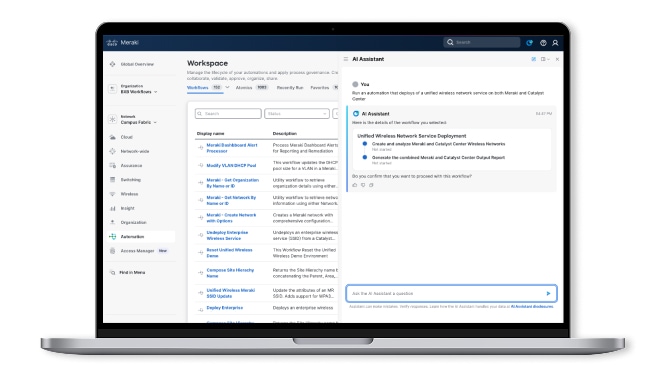This screenshot has width=666, height=375.
Task: Select Automation in the sidebar
Action: click(140, 237)
